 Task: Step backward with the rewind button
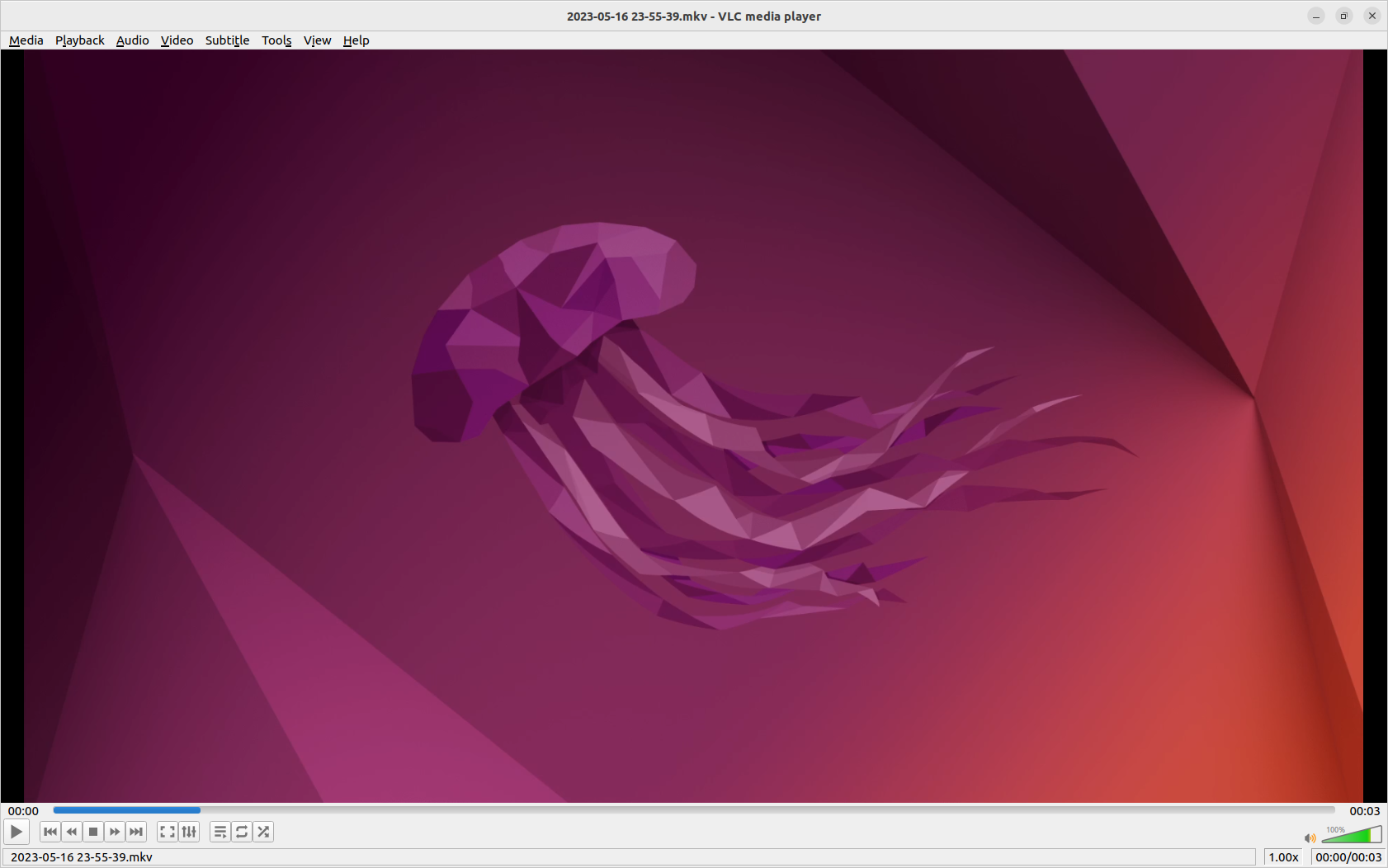click(x=72, y=832)
